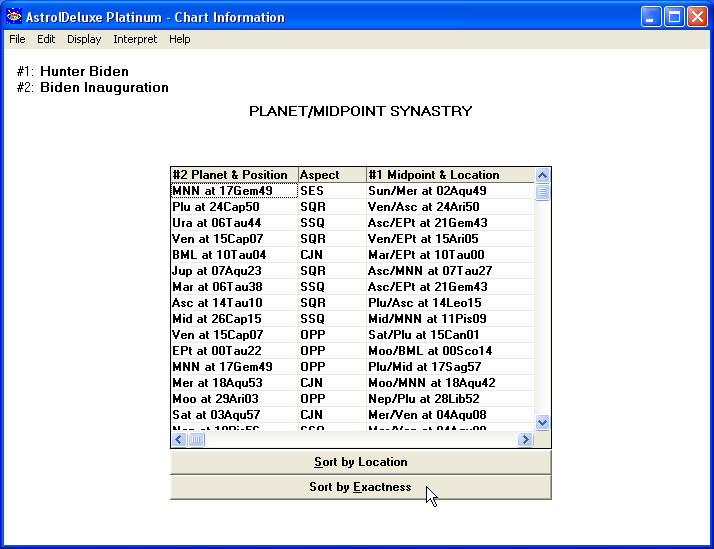Open the File menu
Viewport: 714px width, 549px height.
(17, 39)
